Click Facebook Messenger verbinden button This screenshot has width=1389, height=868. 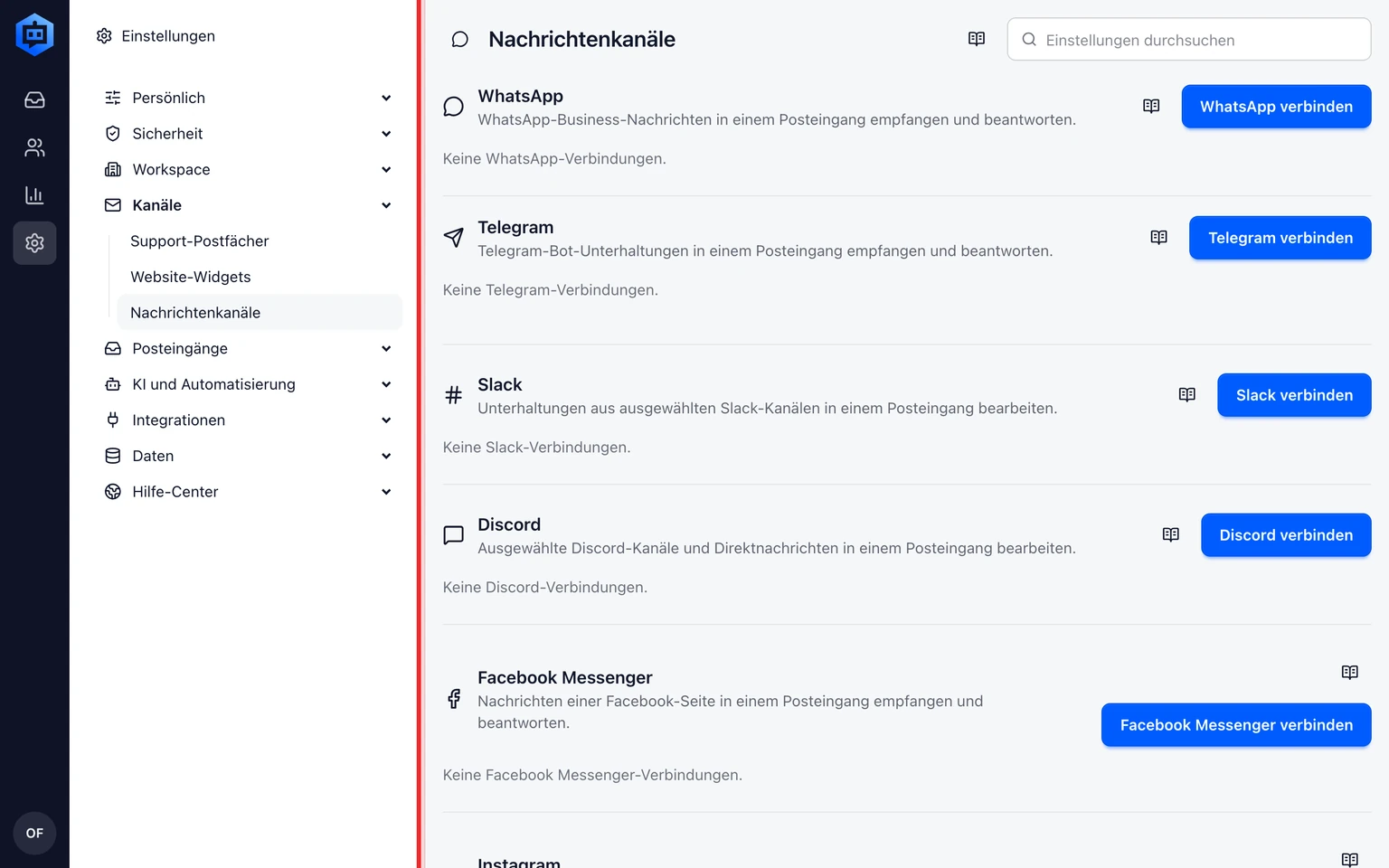pyautogui.click(x=1236, y=725)
